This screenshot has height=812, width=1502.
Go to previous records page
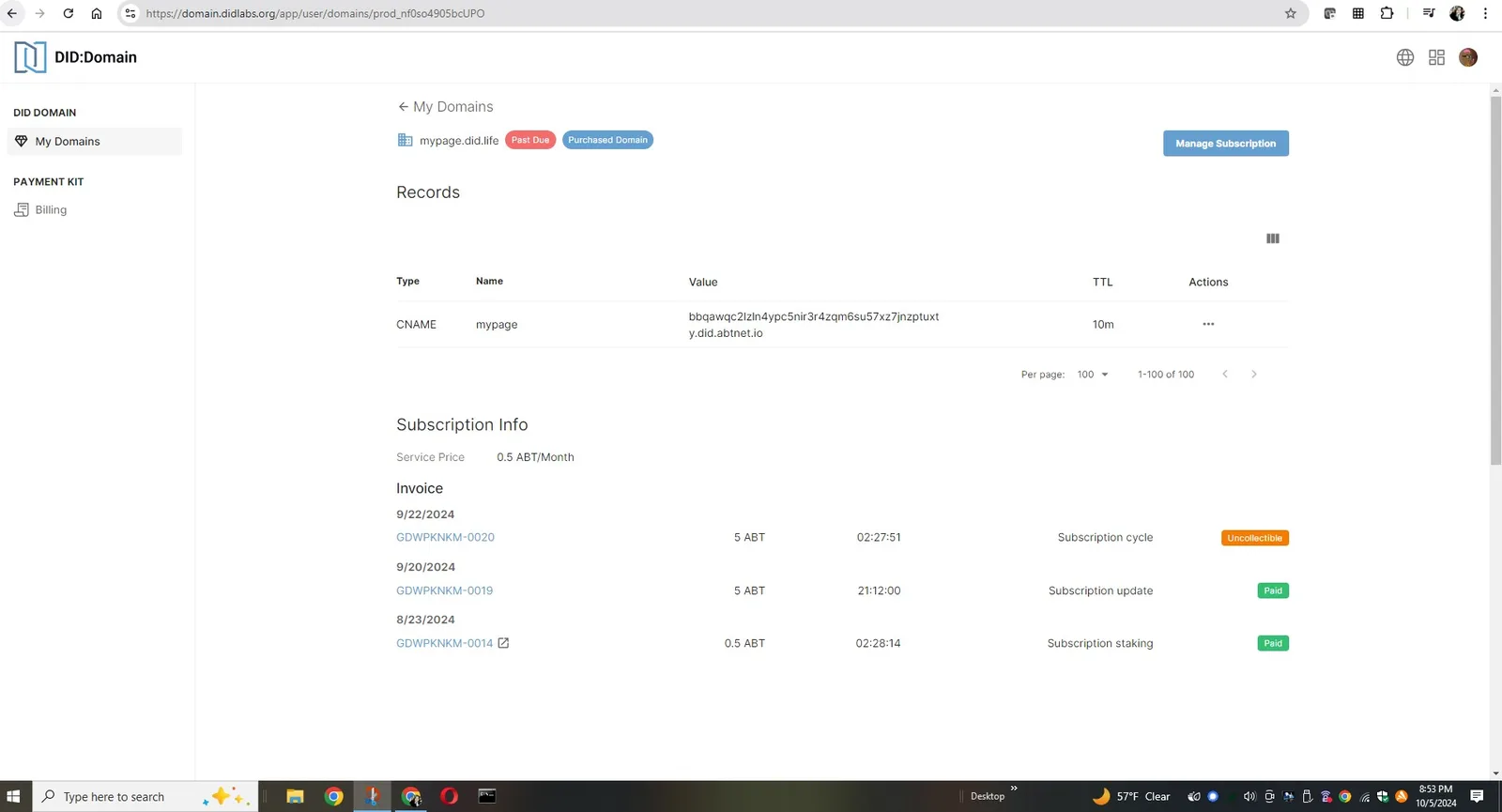1225,375
